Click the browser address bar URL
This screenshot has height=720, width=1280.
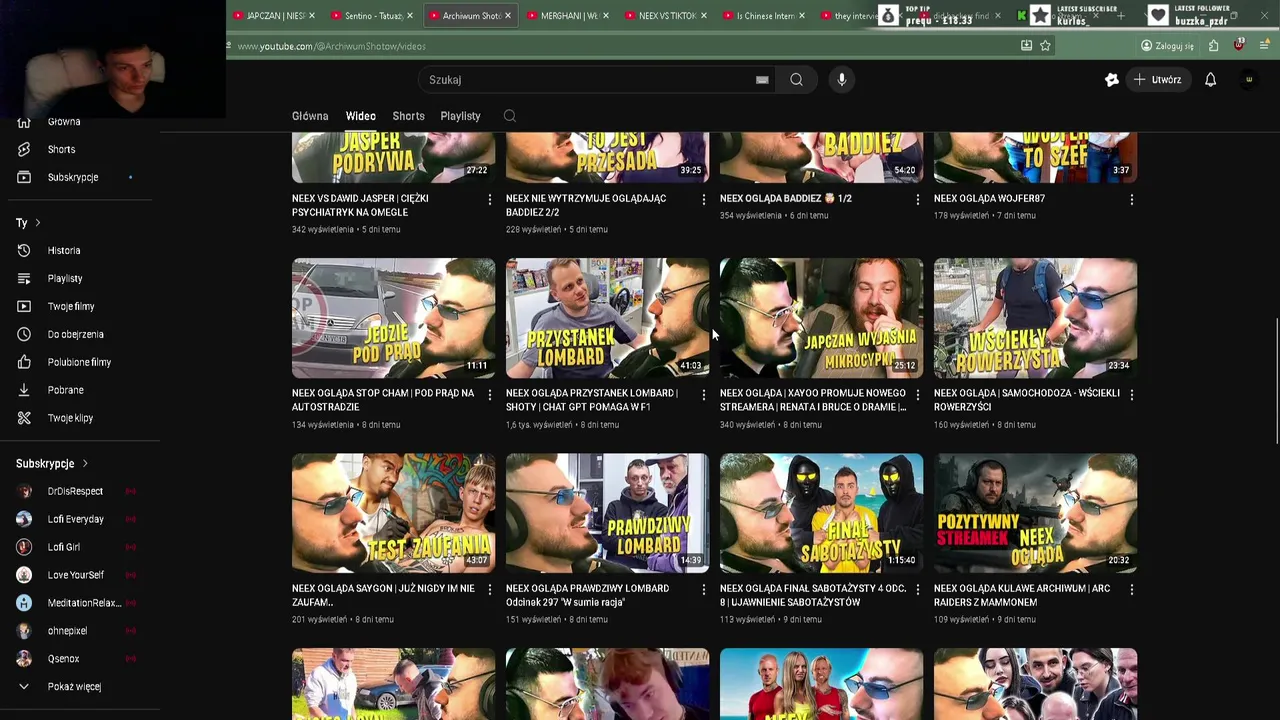(x=331, y=46)
